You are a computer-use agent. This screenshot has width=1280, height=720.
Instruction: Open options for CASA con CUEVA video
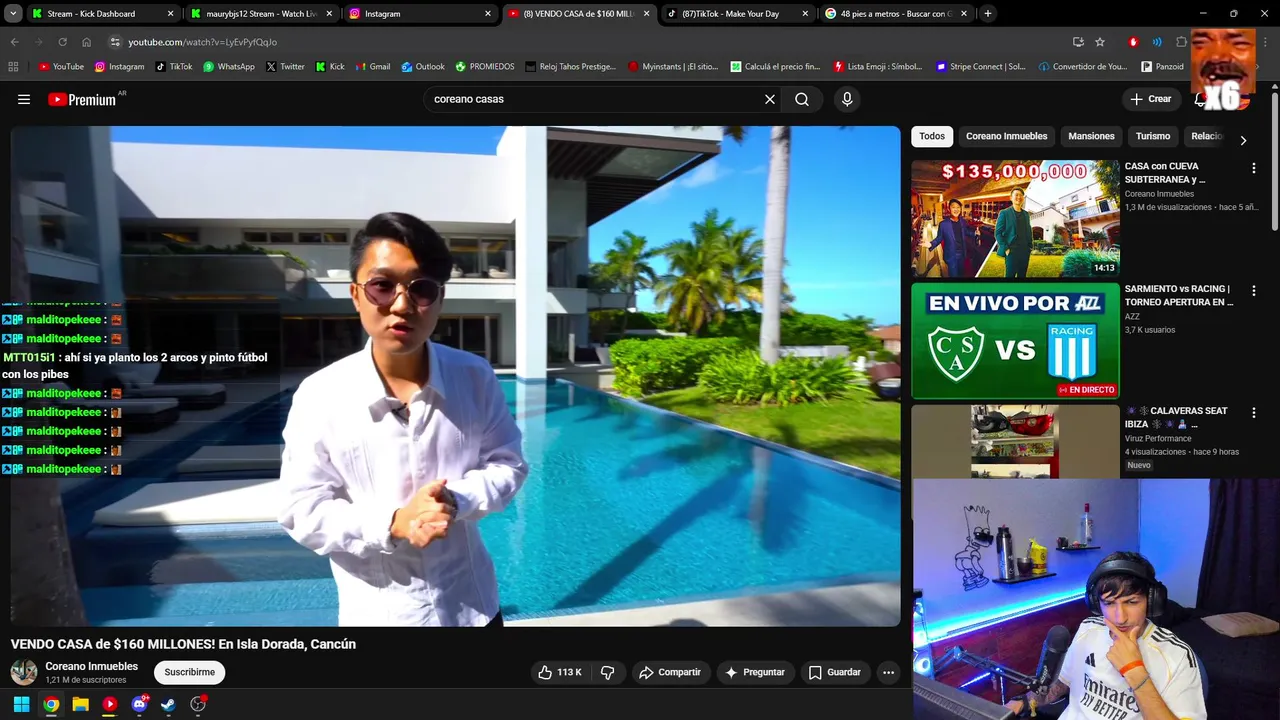coord(1253,168)
